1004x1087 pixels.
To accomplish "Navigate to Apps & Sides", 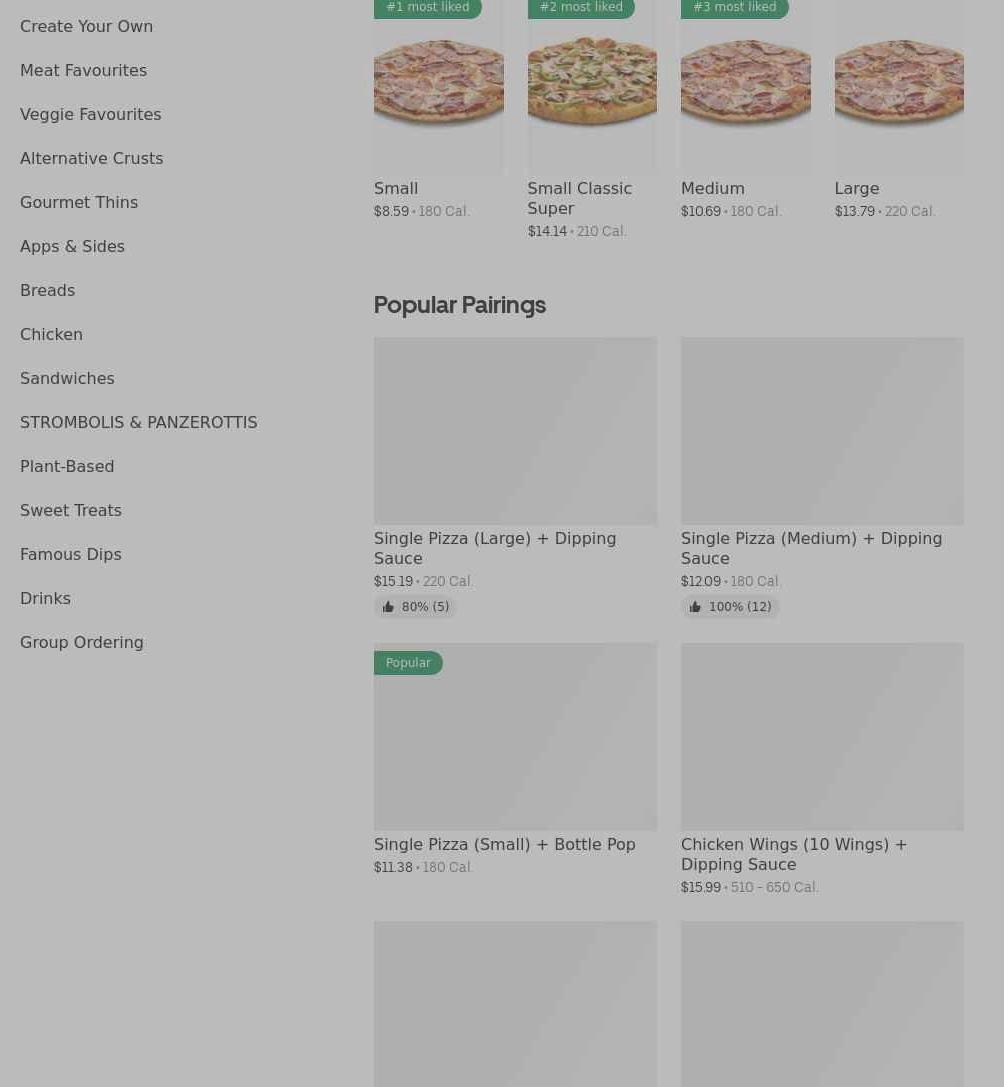I will 72,246.
